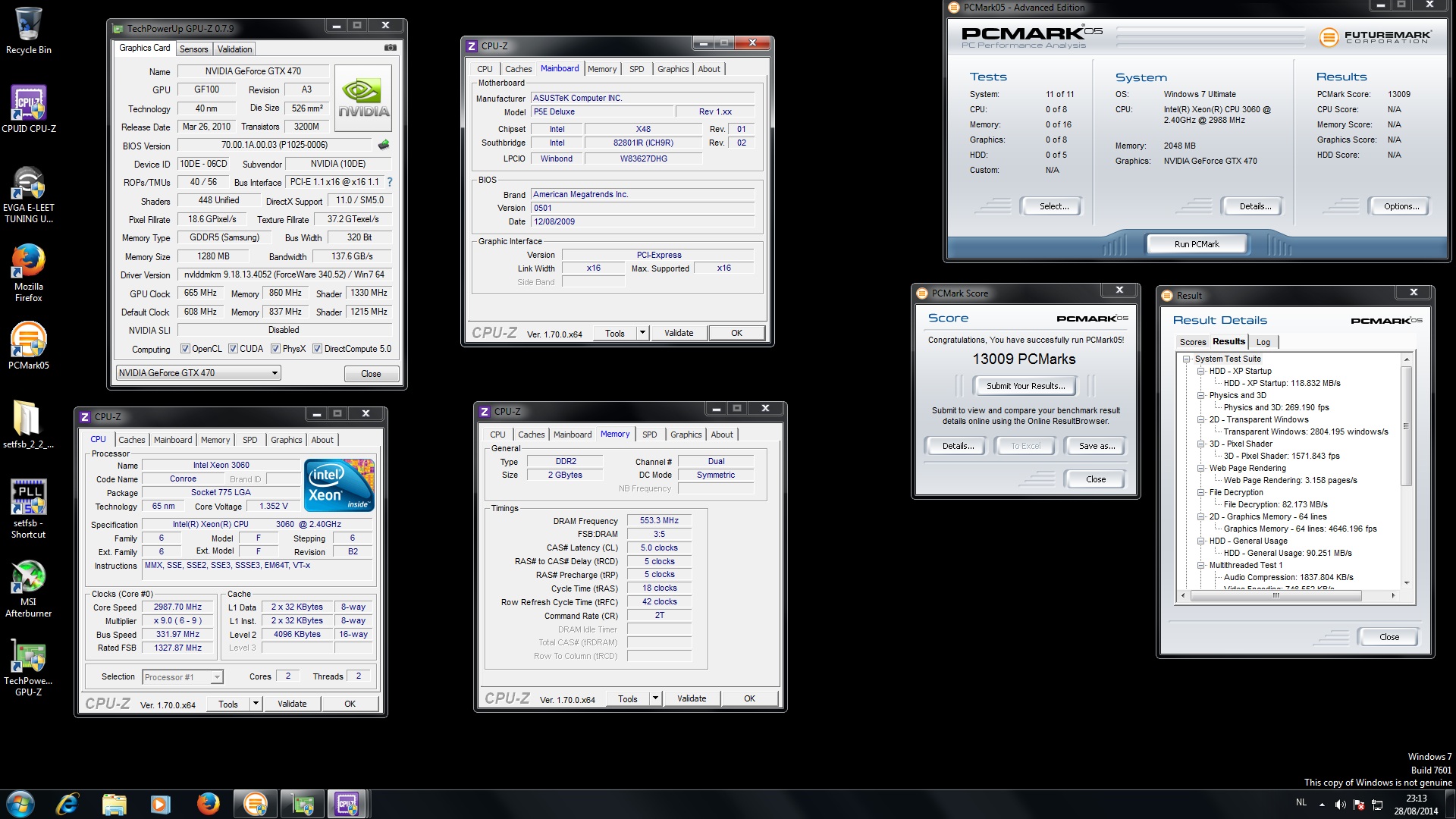The width and height of the screenshot is (1456, 819).
Task: Open Tools dropdown arrow in CPU-Z Memory window
Action: (655, 698)
